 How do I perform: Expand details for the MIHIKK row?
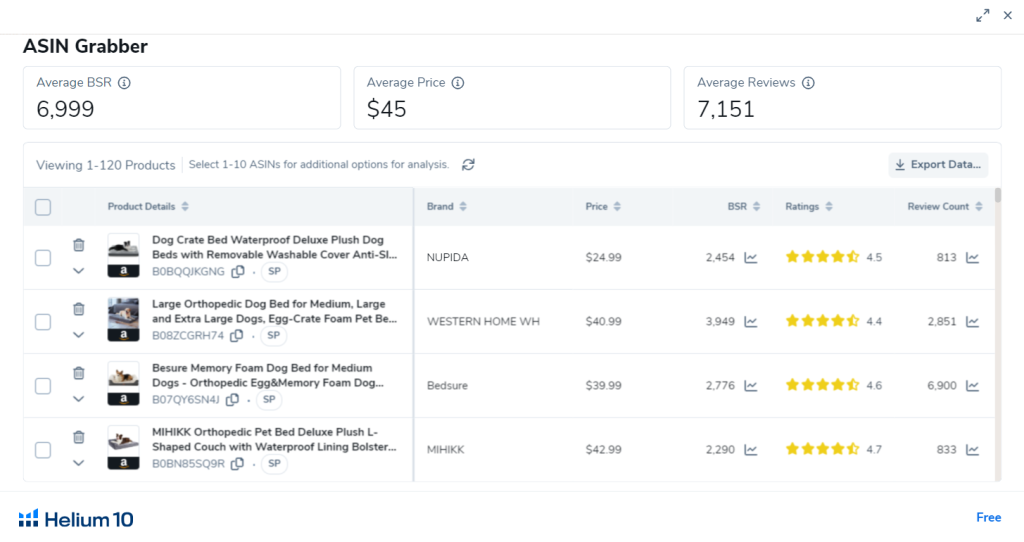click(x=78, y=463)
